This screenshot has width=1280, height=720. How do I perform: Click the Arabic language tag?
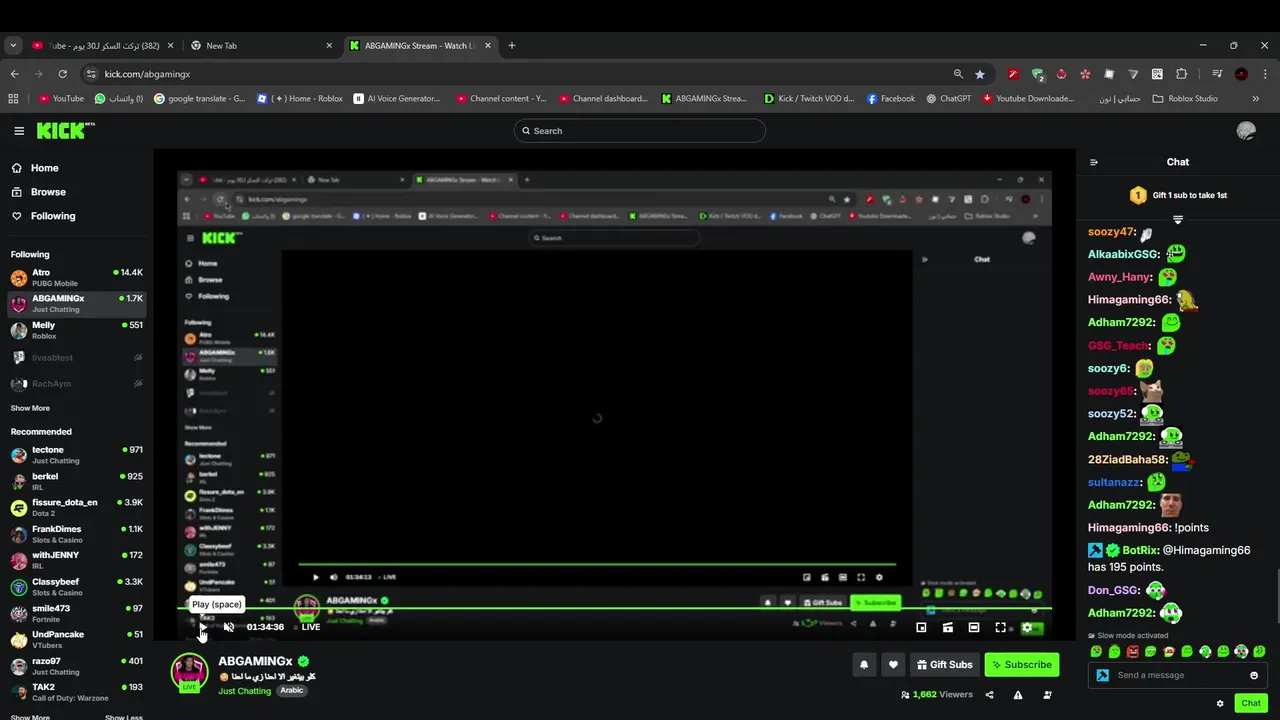pyautogui.click(x=291, y=691)
